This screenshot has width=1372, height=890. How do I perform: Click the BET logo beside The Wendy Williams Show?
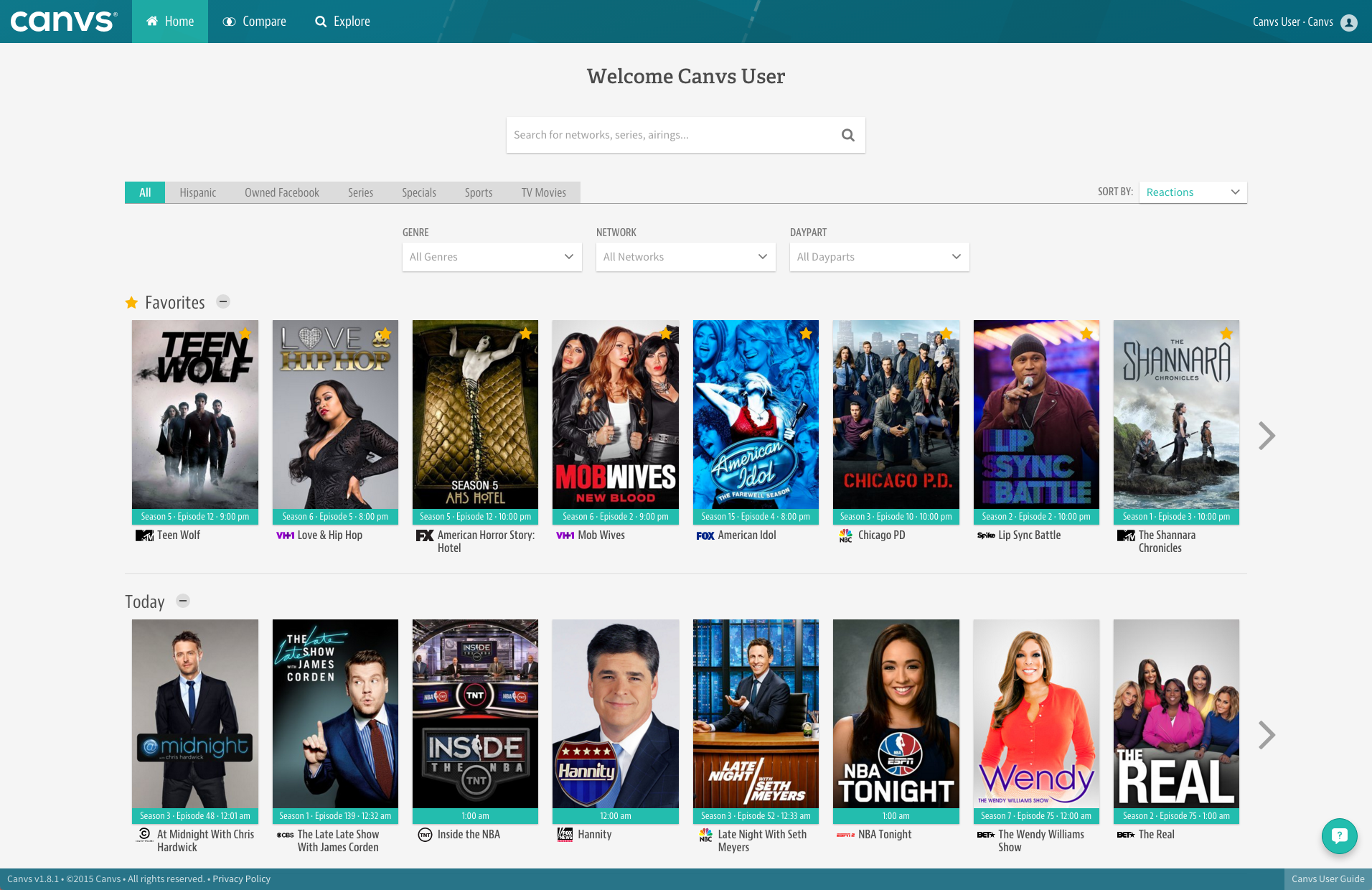pyautogui.click(x=986, y=835)
